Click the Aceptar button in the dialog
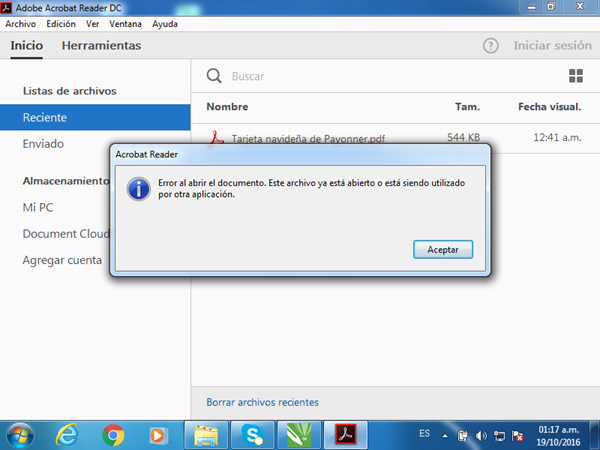 pos(443,249)
